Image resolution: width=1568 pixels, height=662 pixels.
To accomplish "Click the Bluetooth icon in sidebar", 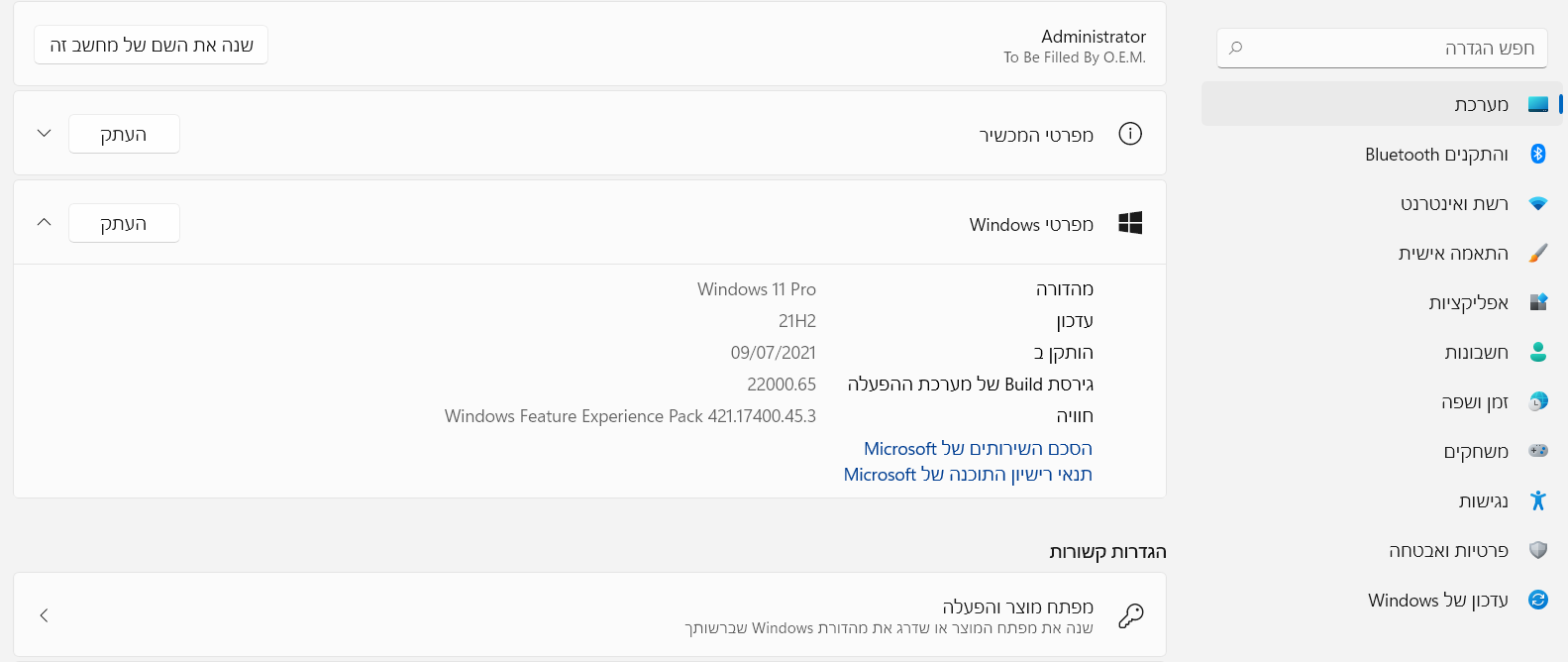I will pos(1537,154).
